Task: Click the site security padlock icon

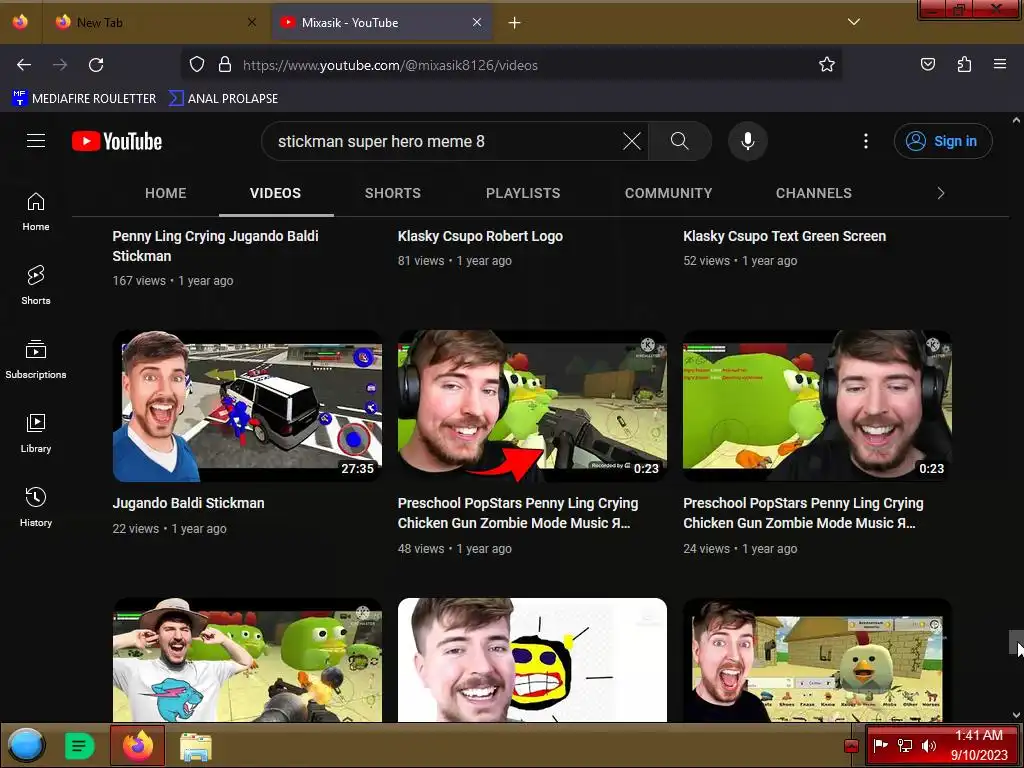Action: pos(225,65)
